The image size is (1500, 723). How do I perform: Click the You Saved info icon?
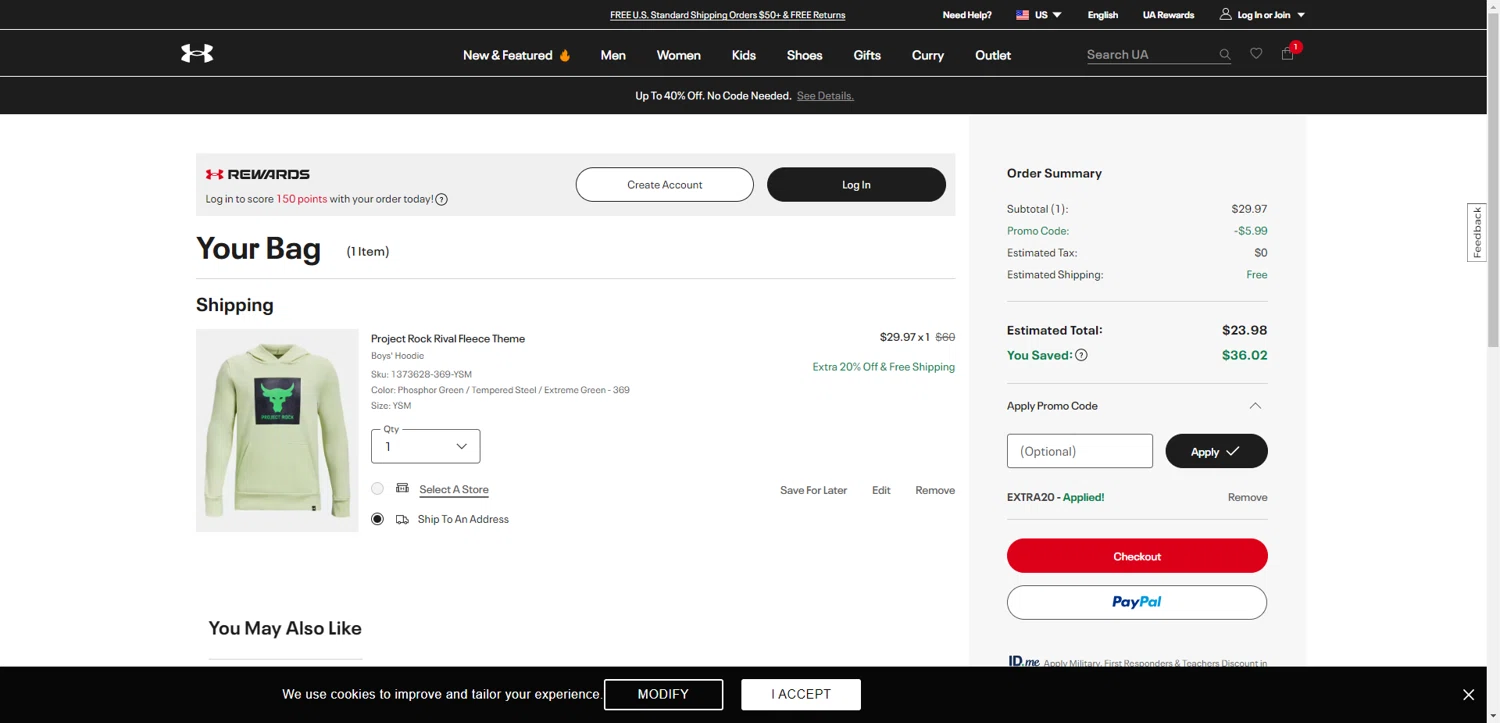tap(1081, 355)
